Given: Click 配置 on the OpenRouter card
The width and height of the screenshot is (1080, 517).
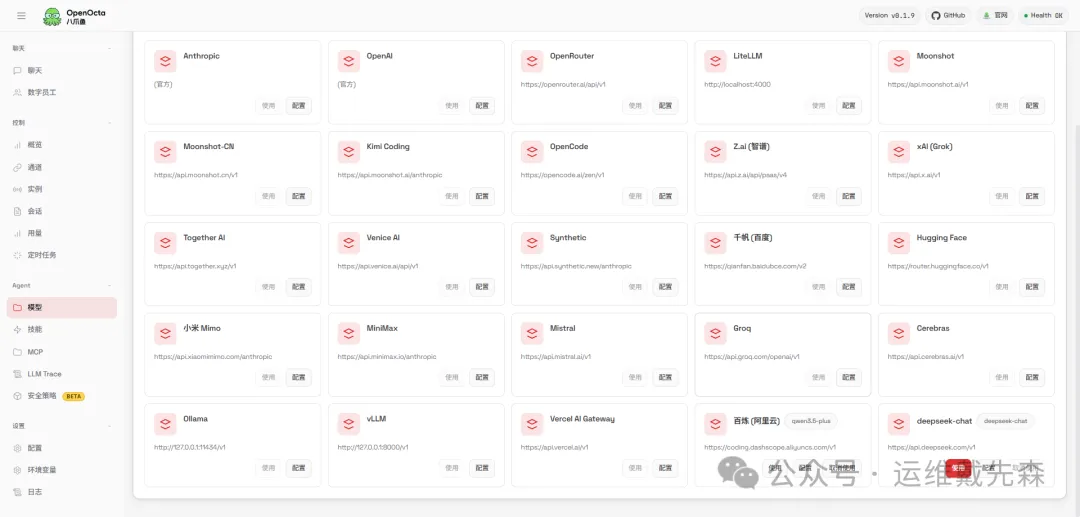Looking at the screenshot, I should 665,105.
